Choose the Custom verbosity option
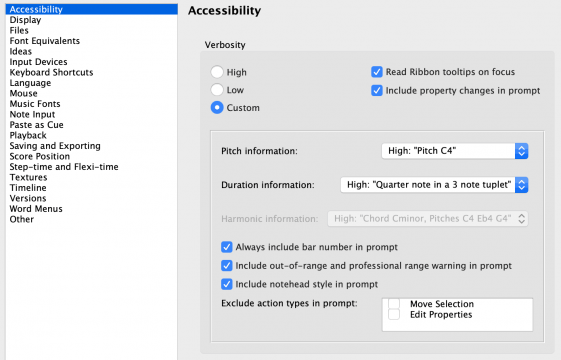The width and height of the screenshot is (561, 360). point(217,107)
